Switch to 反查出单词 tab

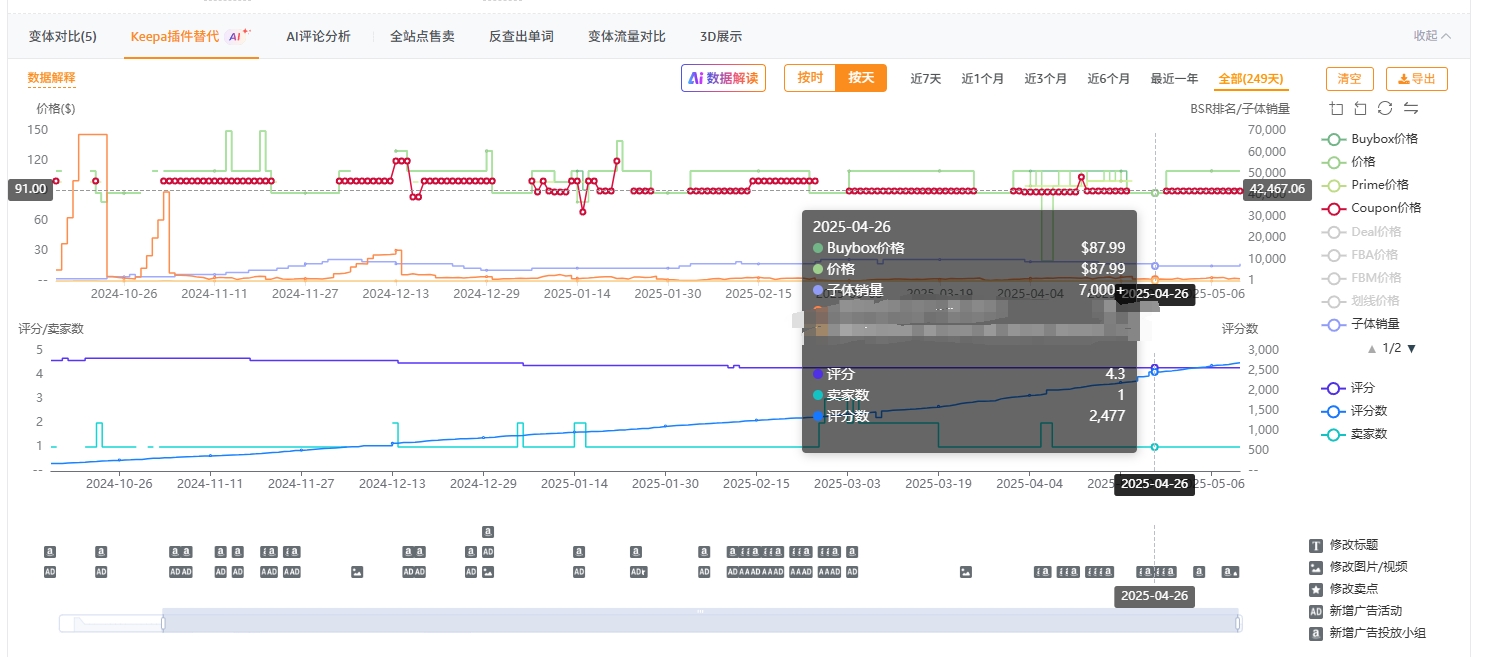(x=521, y=36)
